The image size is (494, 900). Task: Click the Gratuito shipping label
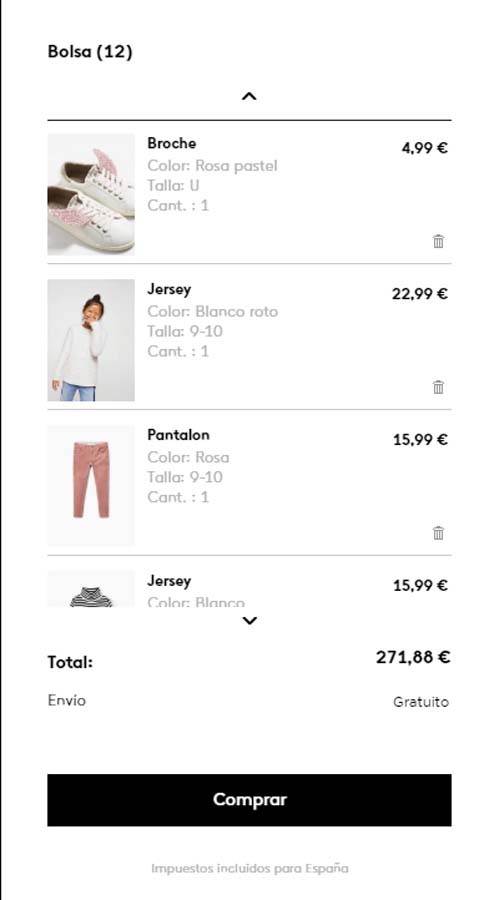coord(421,701)
